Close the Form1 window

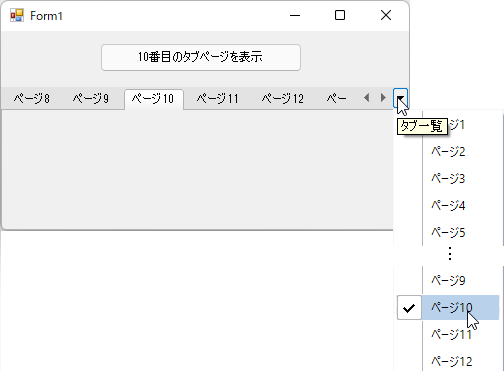point(386,15)
